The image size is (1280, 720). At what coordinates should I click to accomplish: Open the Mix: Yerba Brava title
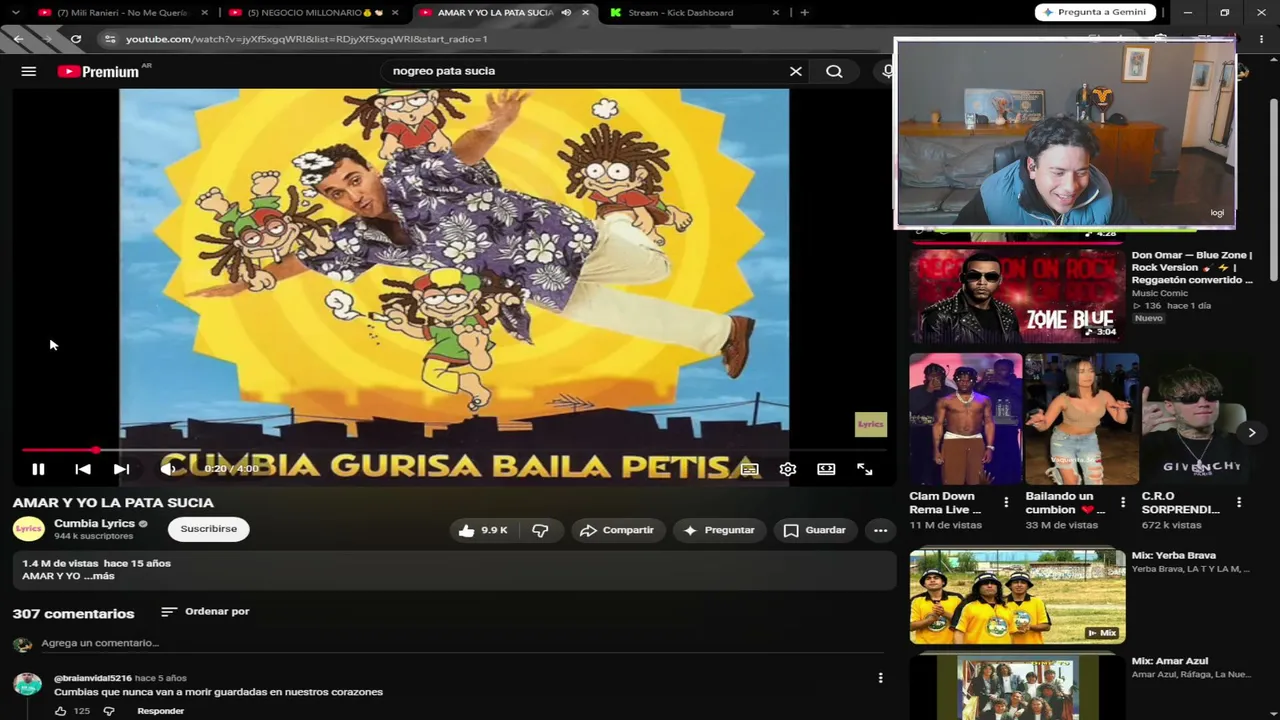pos(1174,555)
